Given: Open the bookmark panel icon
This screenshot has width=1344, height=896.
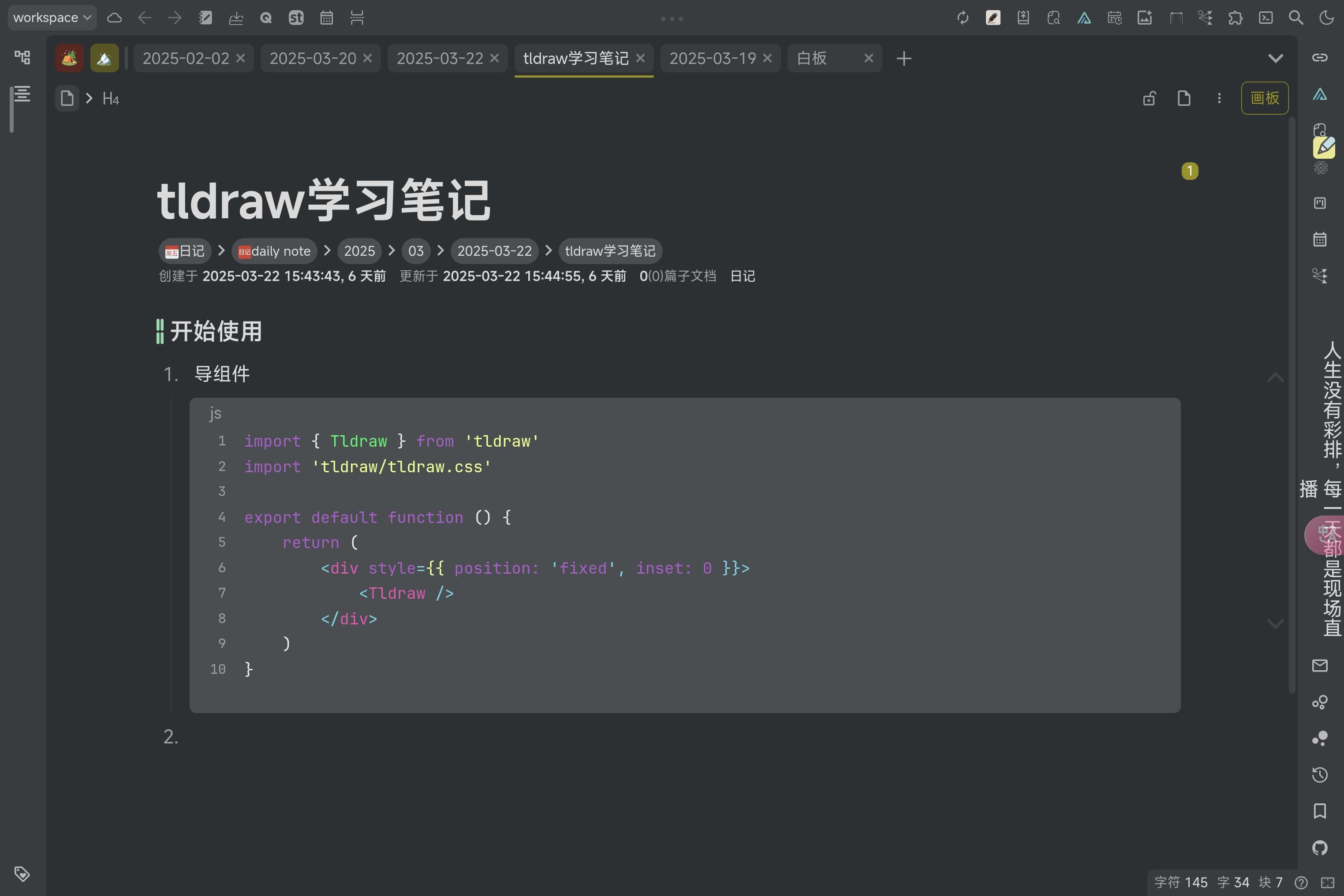Looking at the screenshot, I should point(1320,811).
